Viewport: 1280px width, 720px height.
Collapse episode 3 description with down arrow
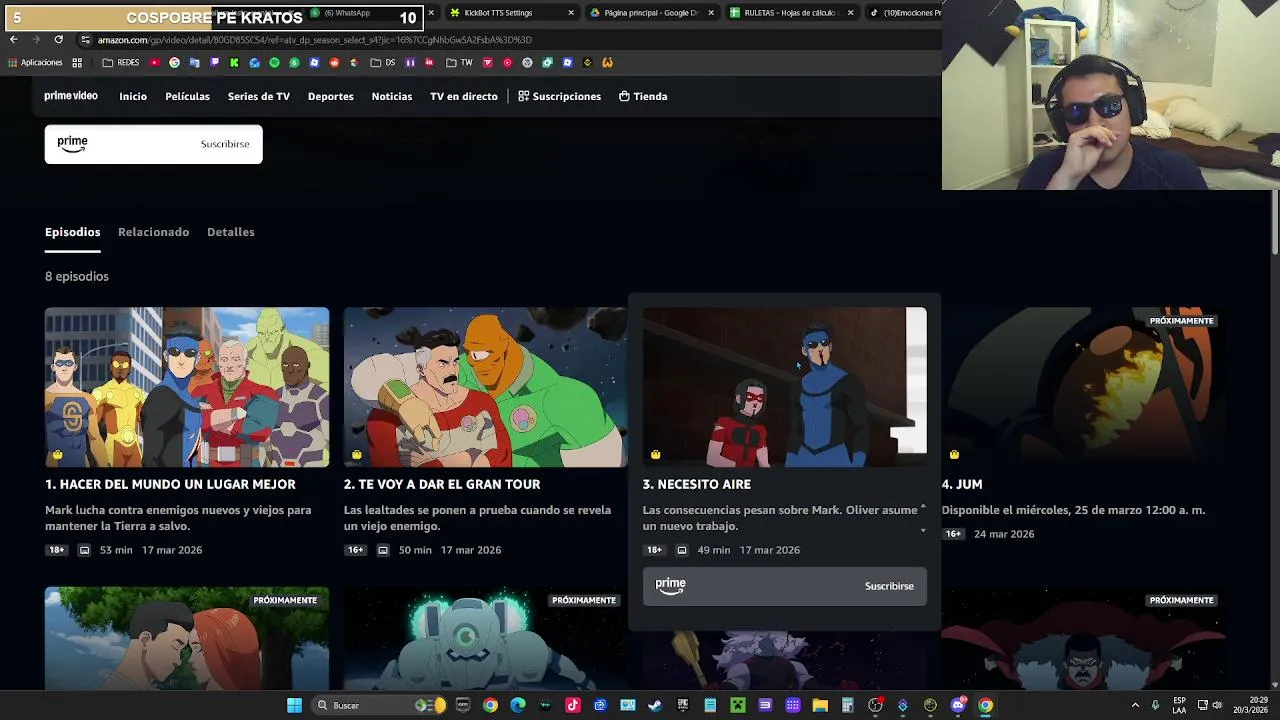coord(923,531)
